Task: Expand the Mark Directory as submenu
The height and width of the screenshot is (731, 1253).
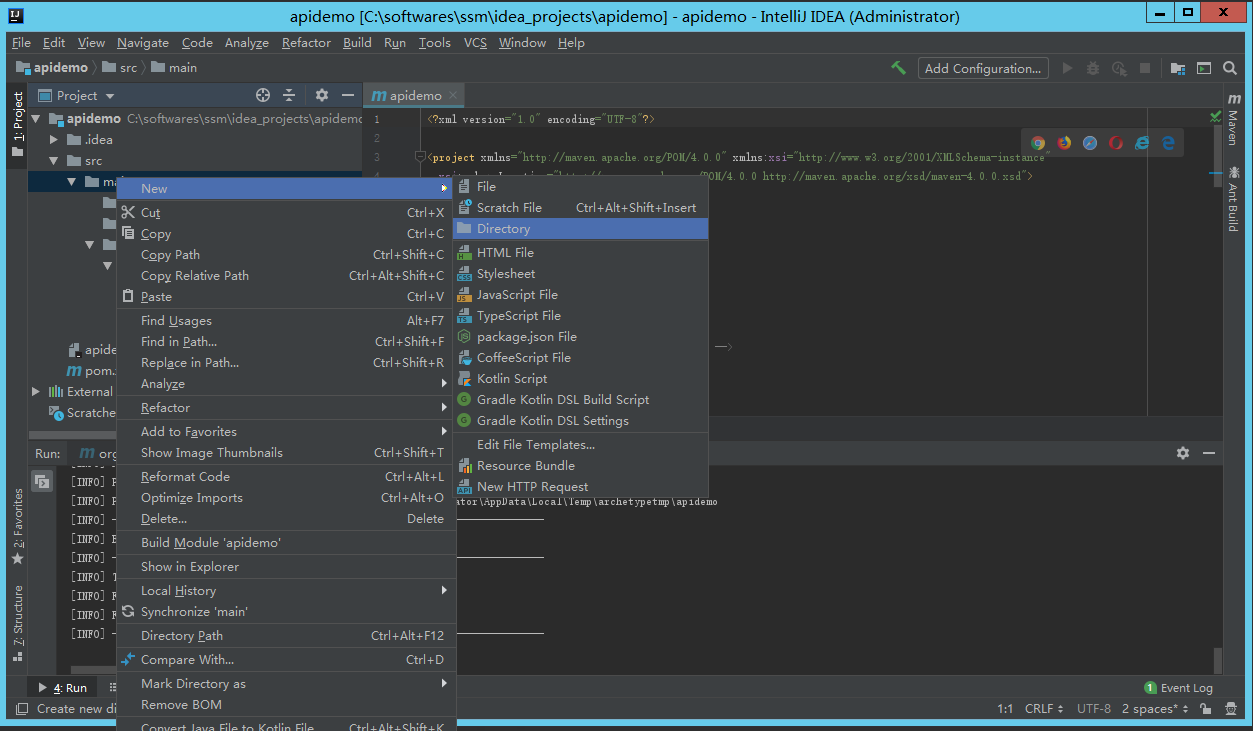Action: click(x=286, y=683)
